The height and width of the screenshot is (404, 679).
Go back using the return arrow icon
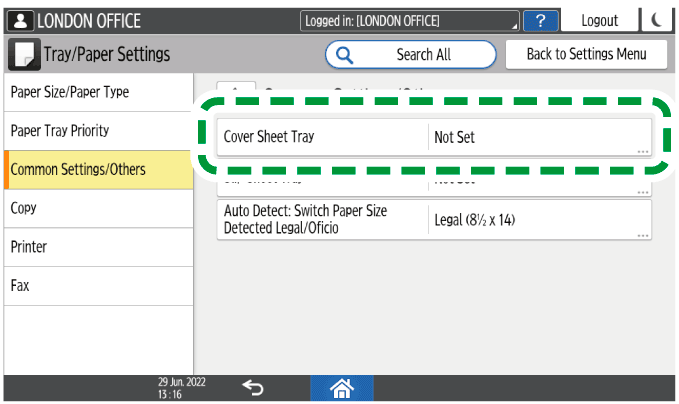coord(254,387)
